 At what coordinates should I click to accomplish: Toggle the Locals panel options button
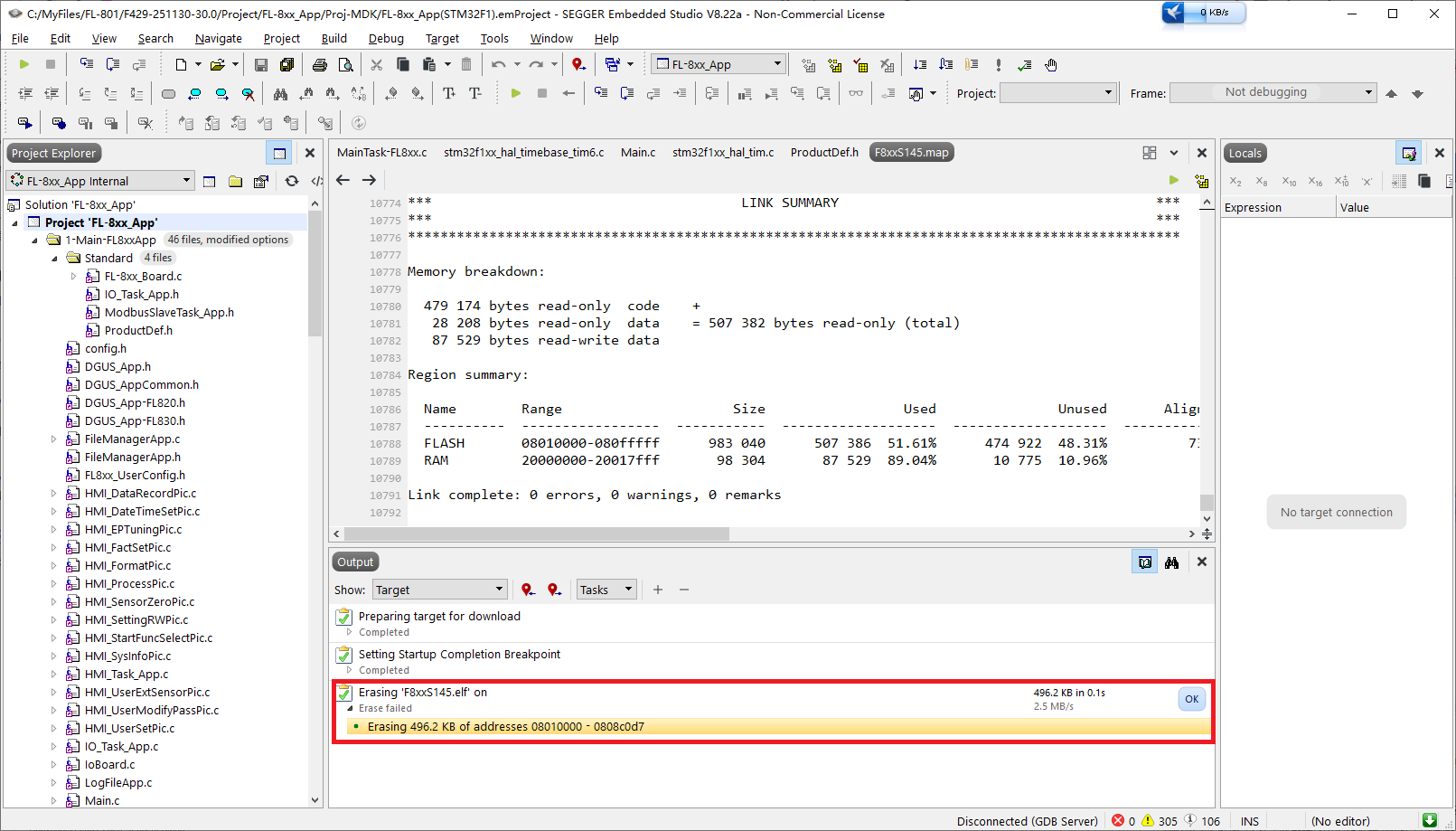coord(1409,154)
